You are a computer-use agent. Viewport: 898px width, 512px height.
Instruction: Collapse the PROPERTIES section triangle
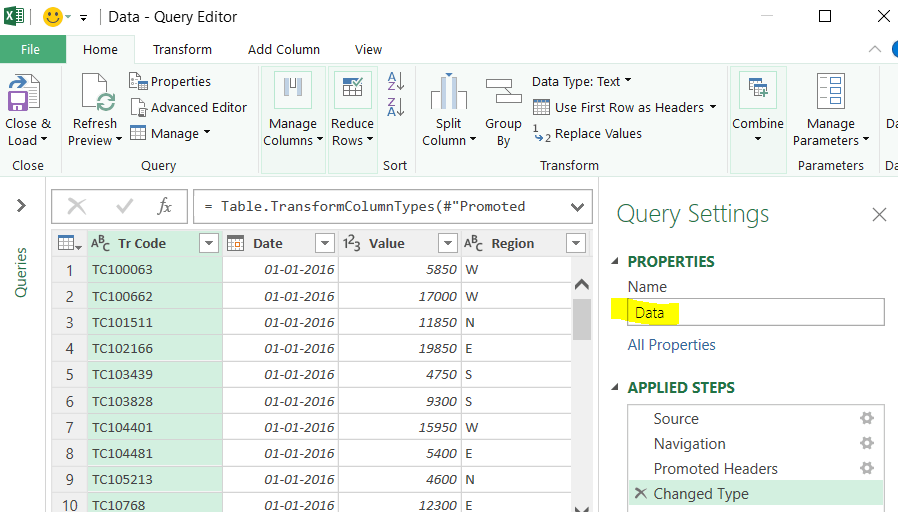coord(615,261)
